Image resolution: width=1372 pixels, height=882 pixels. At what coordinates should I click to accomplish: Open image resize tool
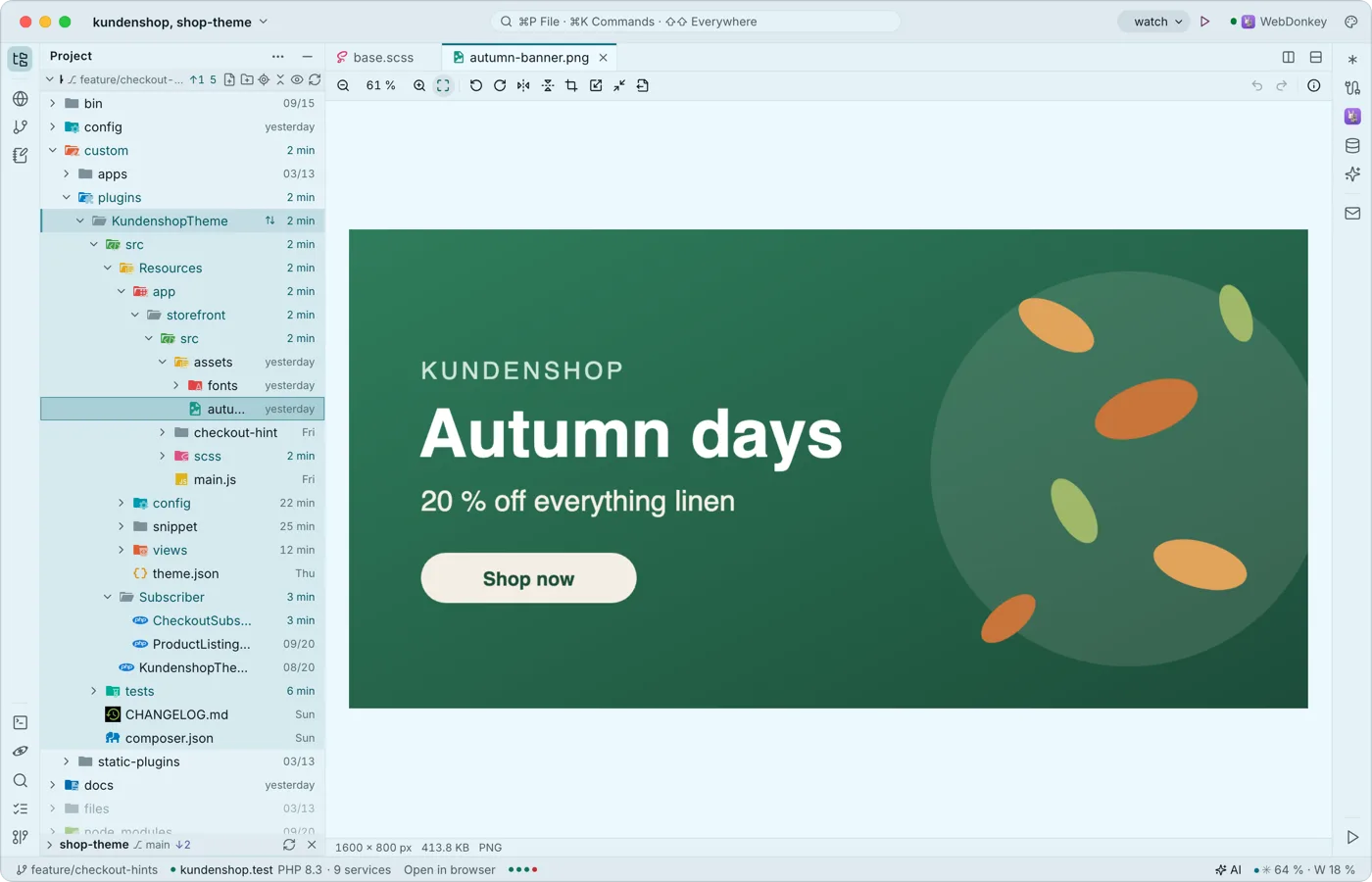(x=596, y=86)
